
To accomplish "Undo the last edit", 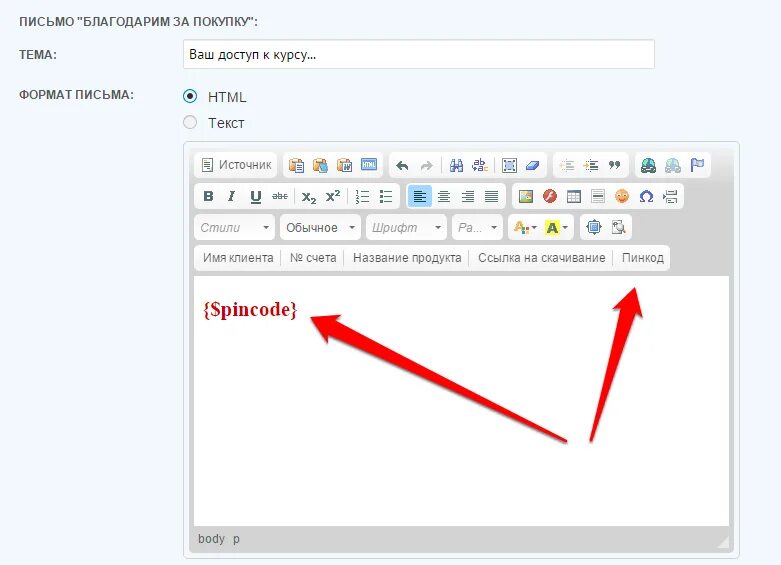I will pos(402,165).
